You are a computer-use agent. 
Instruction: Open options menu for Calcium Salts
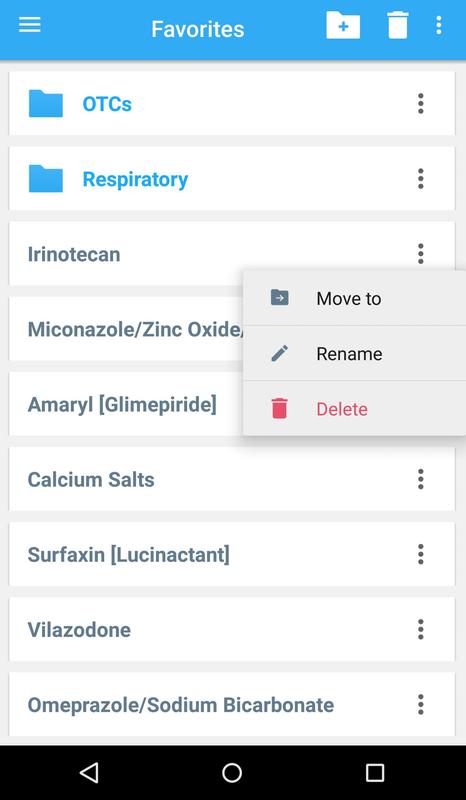[x=421, y=479]
